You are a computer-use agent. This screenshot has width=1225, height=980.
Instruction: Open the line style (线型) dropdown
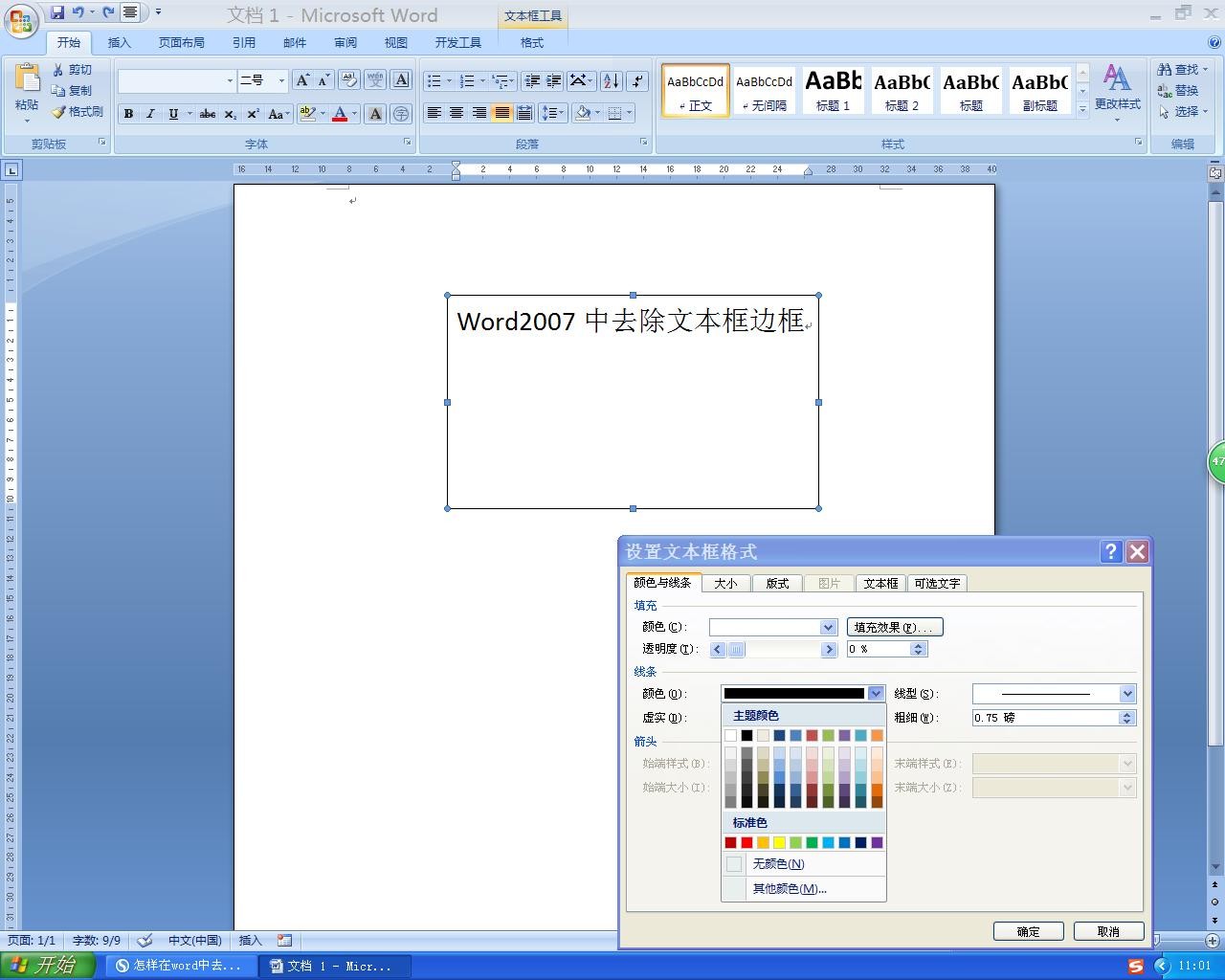coord(1127,694)
